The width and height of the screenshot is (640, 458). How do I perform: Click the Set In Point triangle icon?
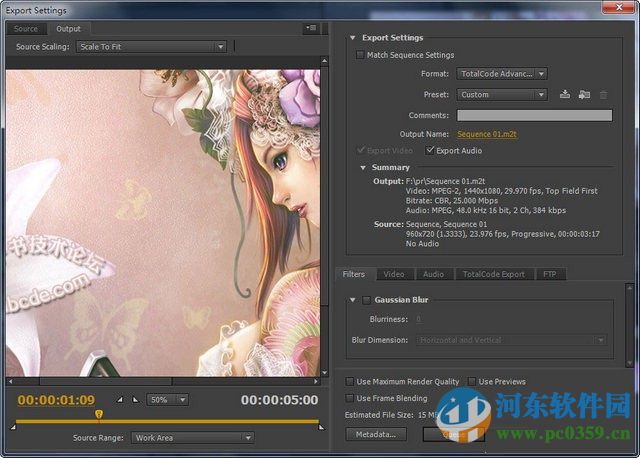click(120, 400)
